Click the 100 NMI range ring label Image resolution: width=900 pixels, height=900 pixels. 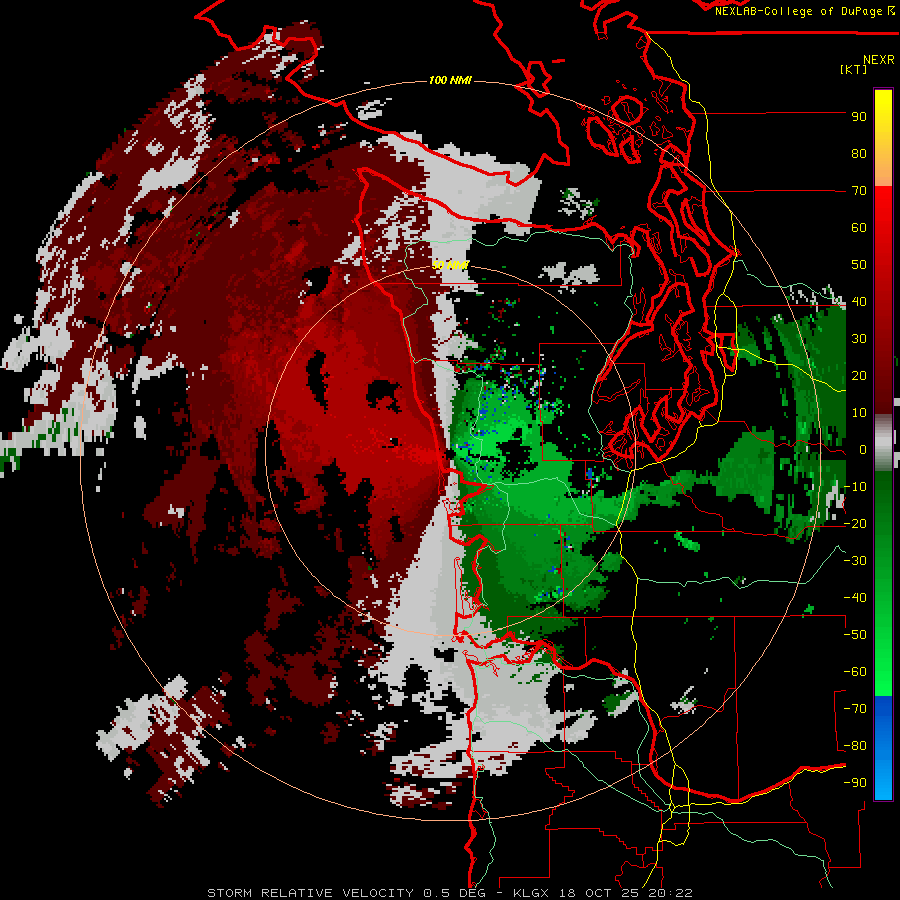(450, 80)
